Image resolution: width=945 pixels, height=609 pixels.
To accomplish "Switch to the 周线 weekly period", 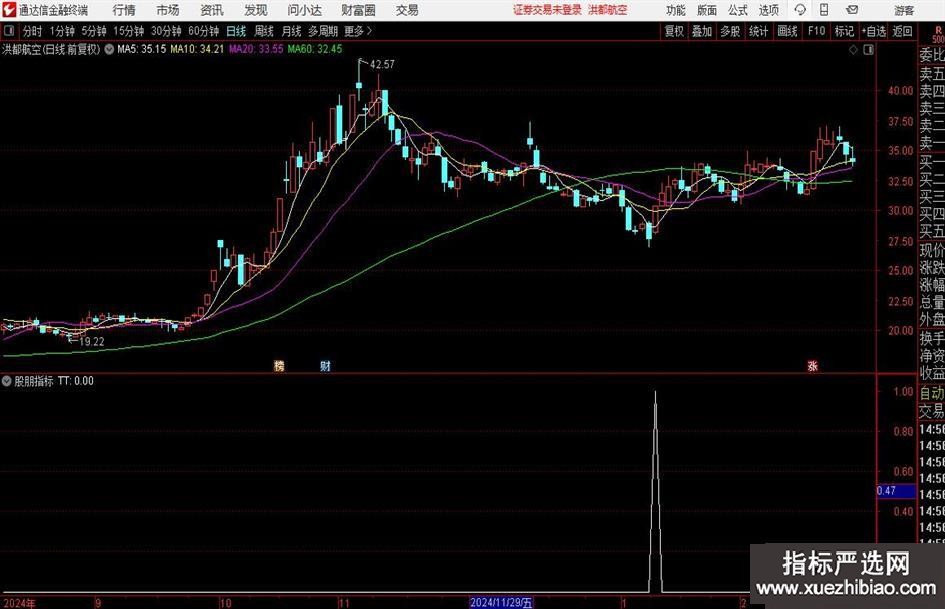I will [x=264, y=31].
